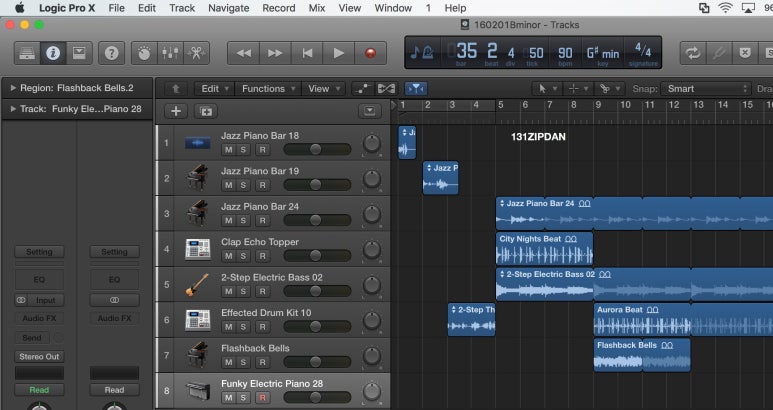Mute the Jazz Piano Bar 18 track

pyautogui.click(x=228, y=150)
